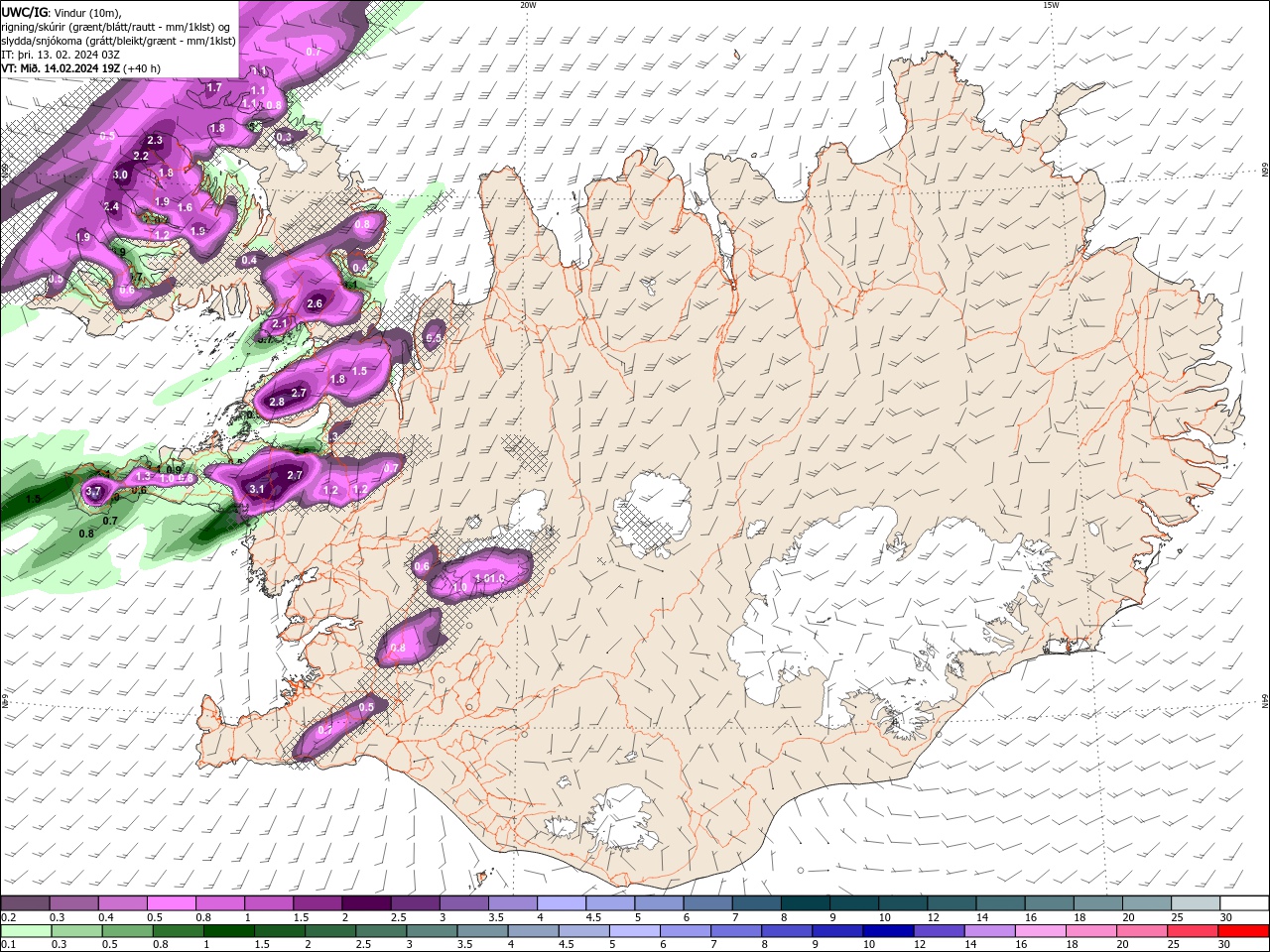This screenshot has width=1270, height=952.
Task: Click the 2.3 precipitation value on the map
Action: click(155, 140)
